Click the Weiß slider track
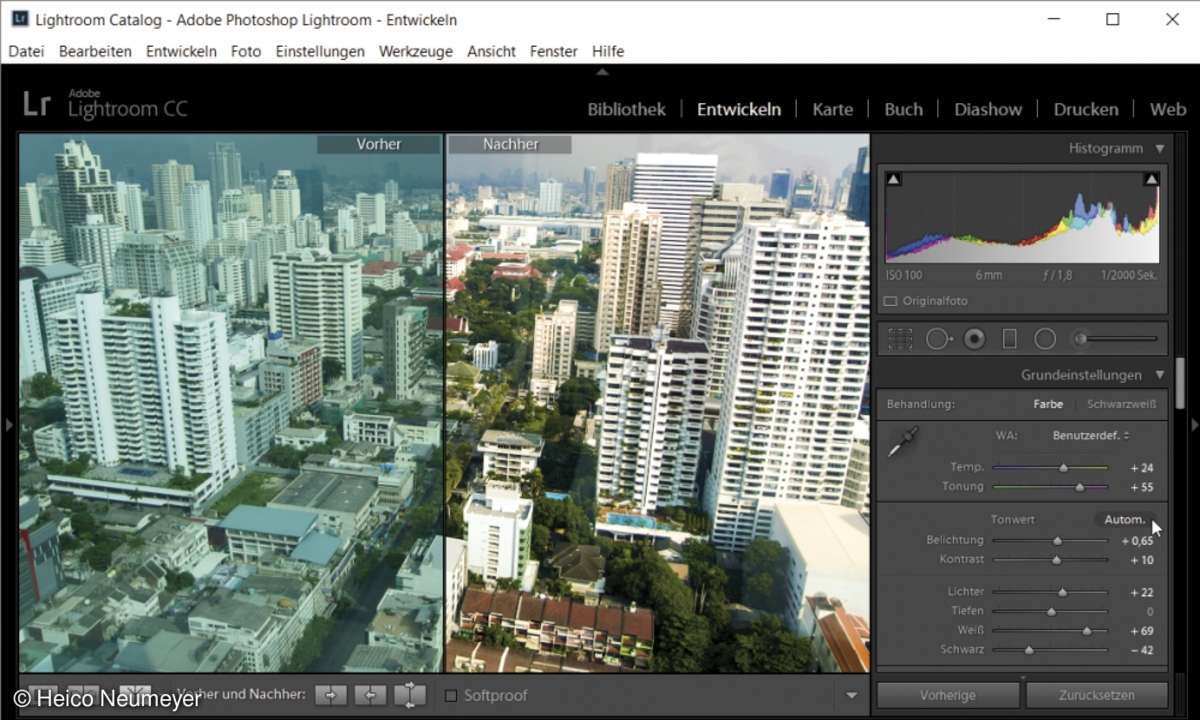This screenshot has height=720, width=1200. (1050, 631)
